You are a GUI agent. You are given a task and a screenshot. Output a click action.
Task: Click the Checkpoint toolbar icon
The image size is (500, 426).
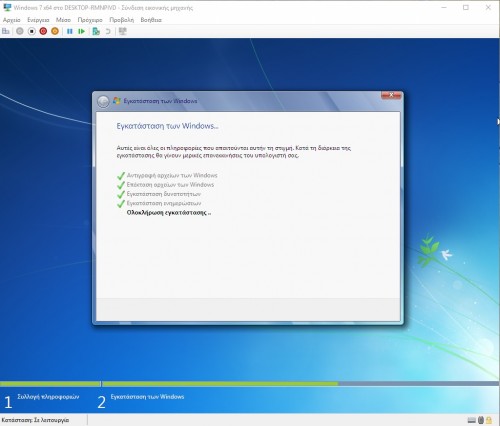click(96, 31)
